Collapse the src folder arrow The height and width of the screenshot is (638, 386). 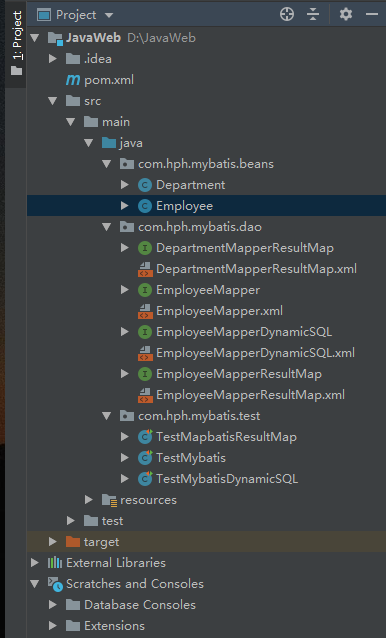click(53, 101)
